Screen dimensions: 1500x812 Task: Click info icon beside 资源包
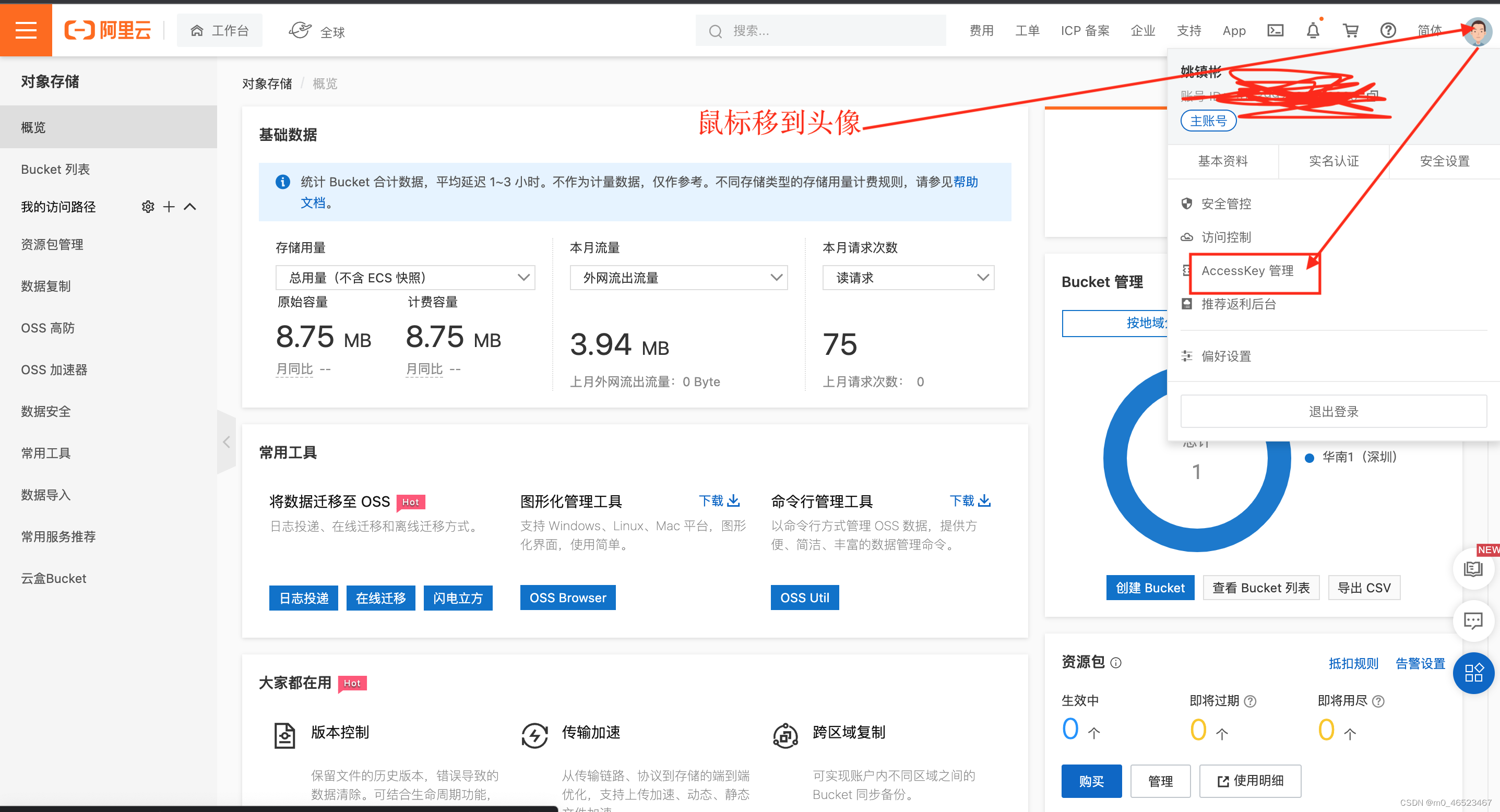tap(1116, 662)
